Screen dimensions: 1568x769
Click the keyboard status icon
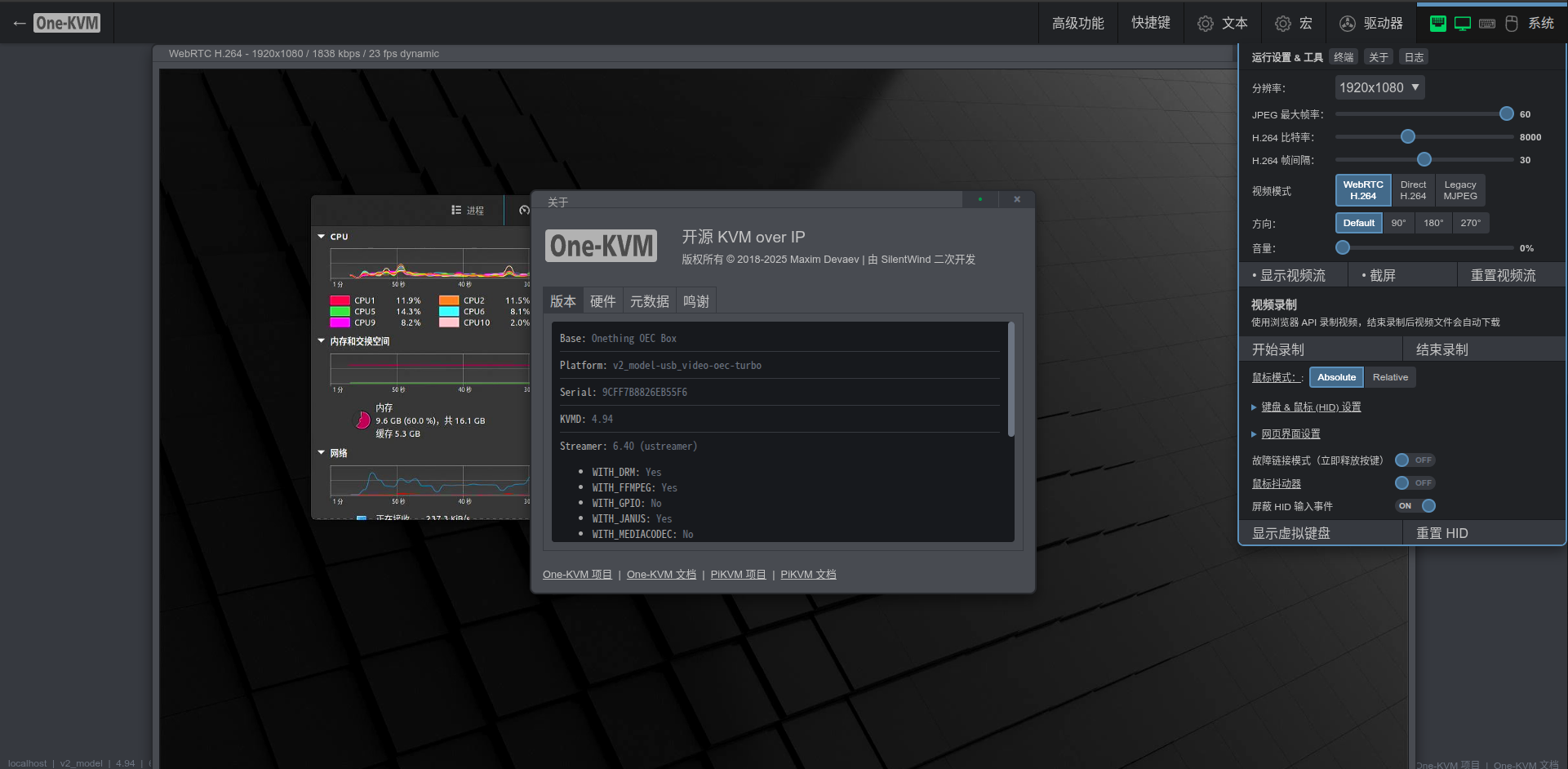(1487, 24)
